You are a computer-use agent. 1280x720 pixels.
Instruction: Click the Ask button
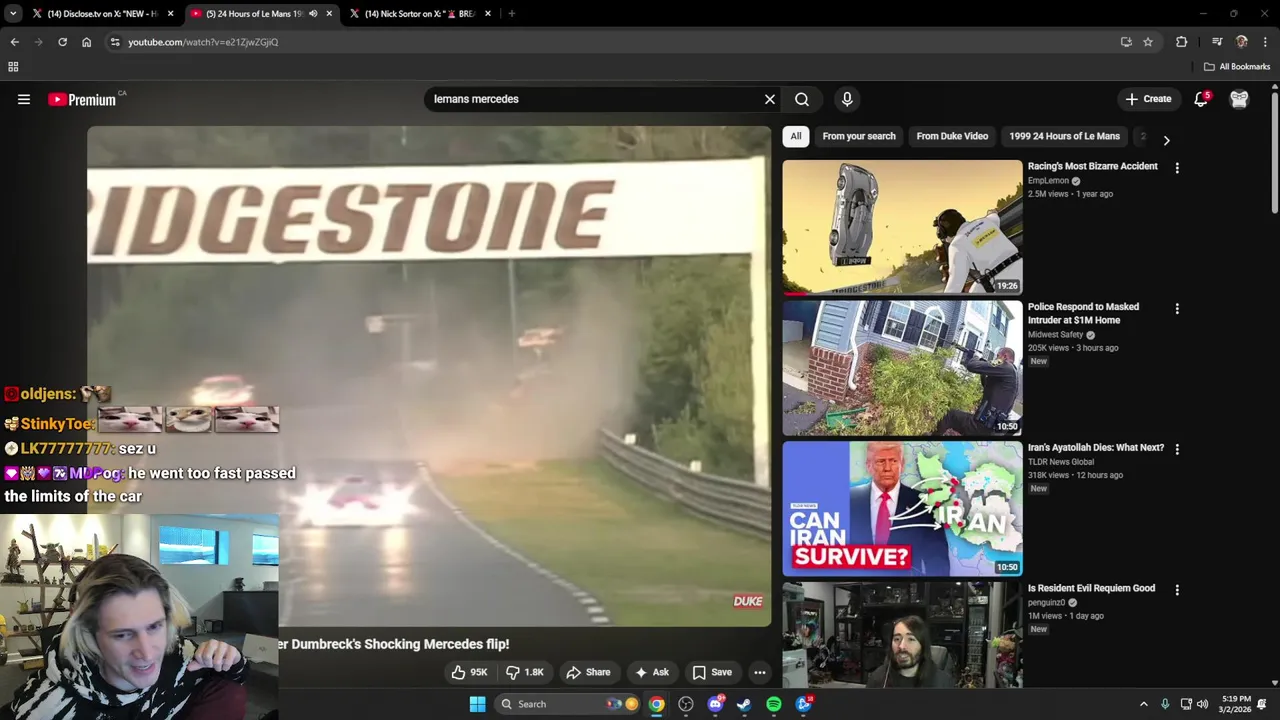pyautogui.click(x=651, y=672)
